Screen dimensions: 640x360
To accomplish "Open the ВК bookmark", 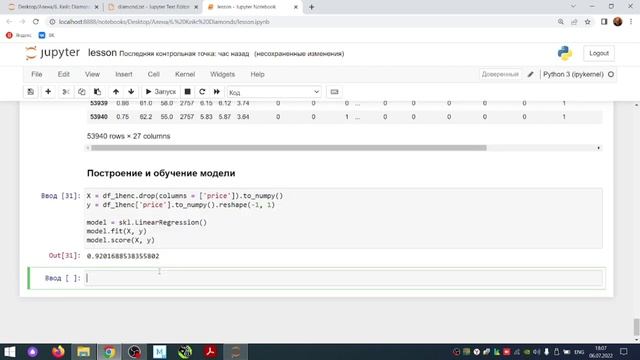I will pos(46,36).
